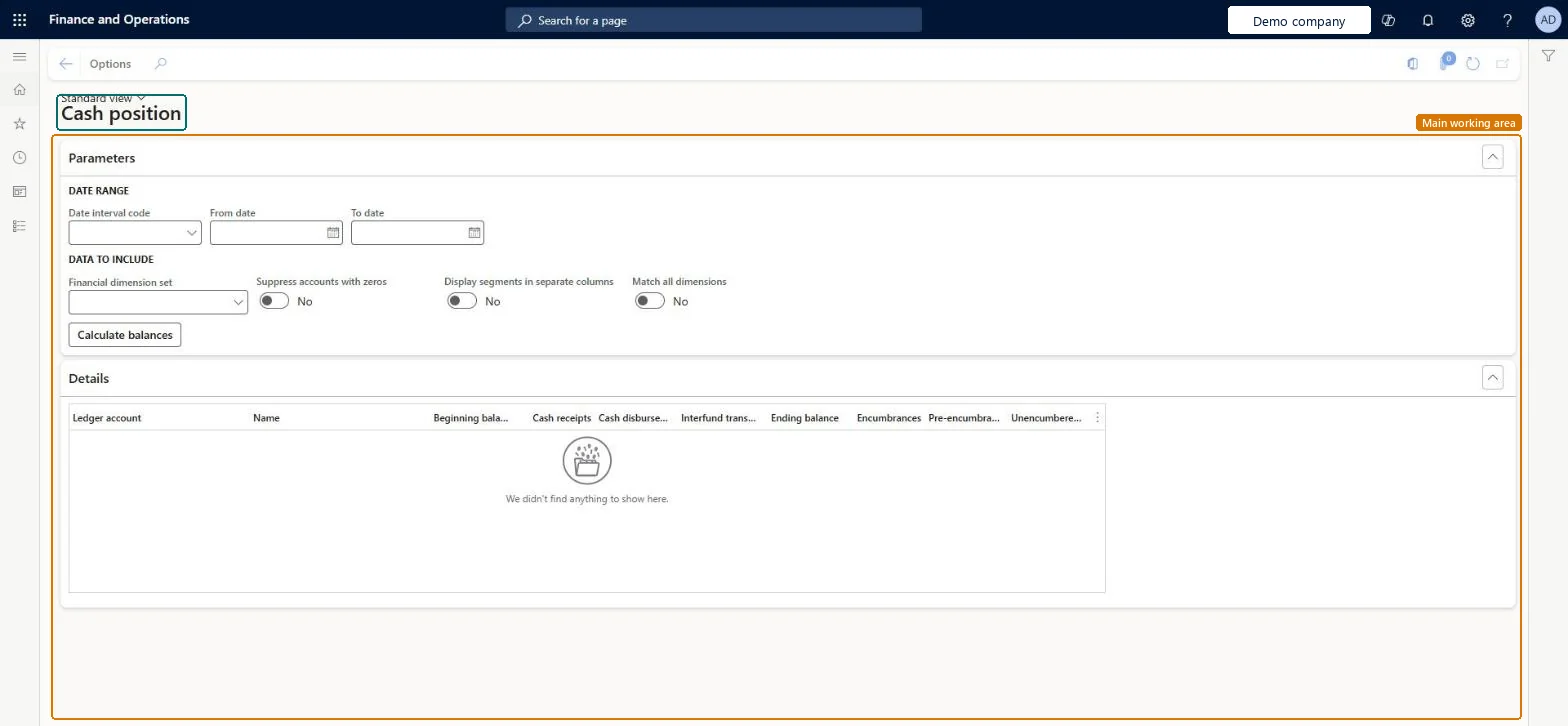
Task: Open Modules list icon in sidebar
Action: [19, 226]
